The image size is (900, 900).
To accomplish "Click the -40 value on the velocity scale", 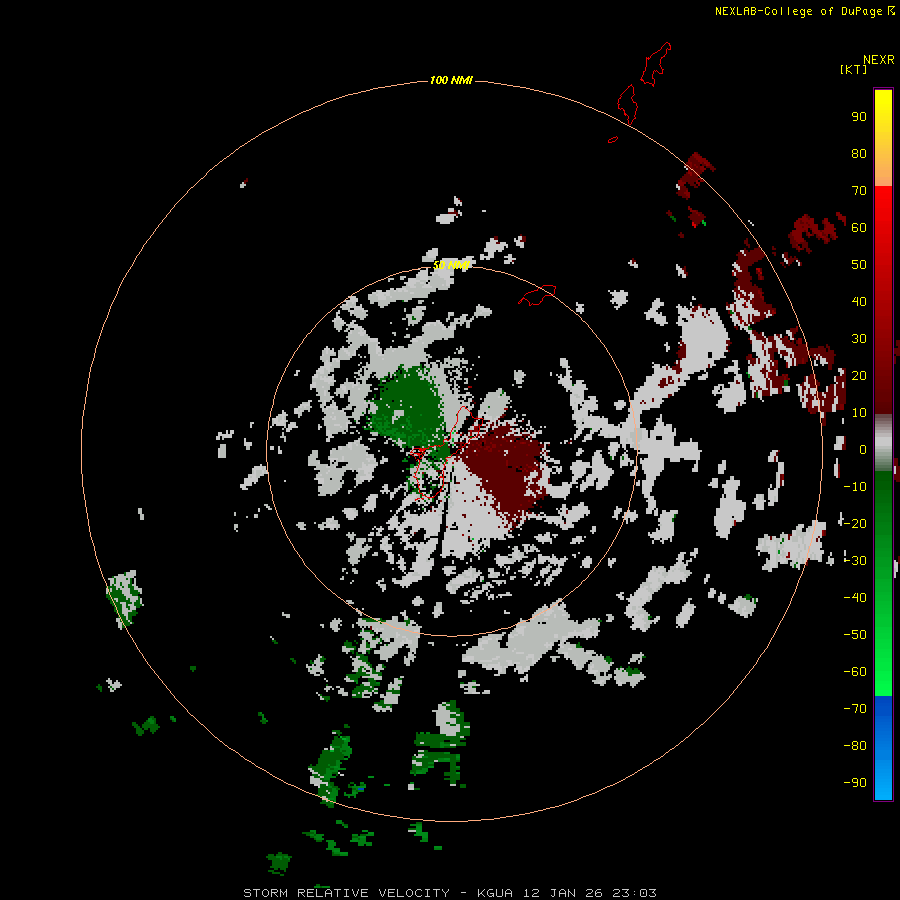I will coord(855,598).
